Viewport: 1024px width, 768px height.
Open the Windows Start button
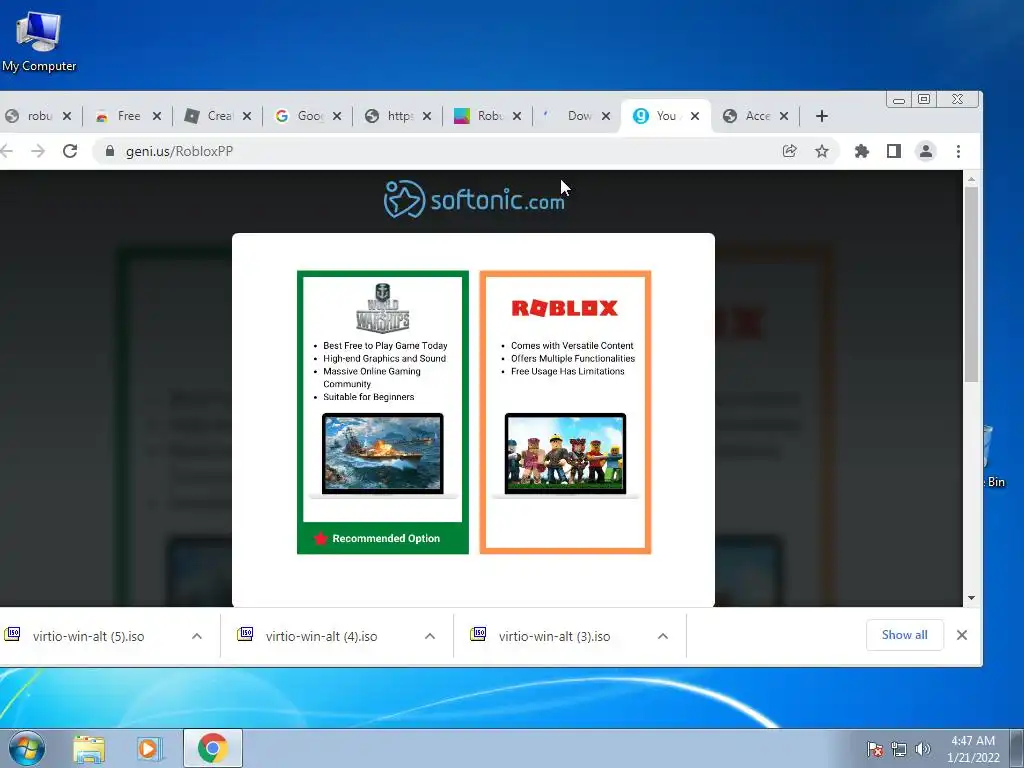click(27, 748)
